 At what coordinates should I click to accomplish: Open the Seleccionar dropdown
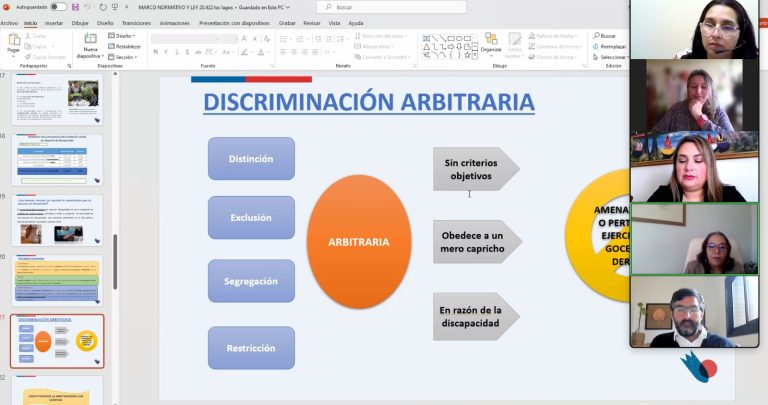(611, 57)
